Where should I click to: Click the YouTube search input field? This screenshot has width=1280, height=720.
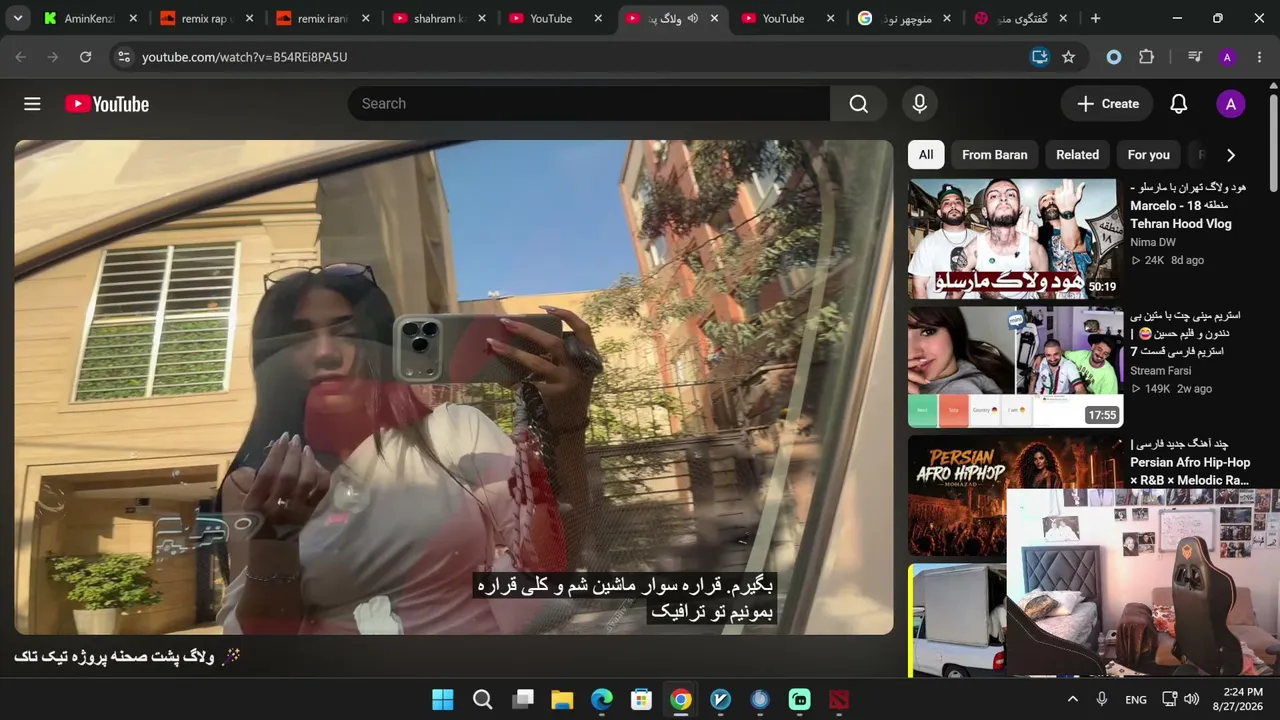tap(589, 104)
